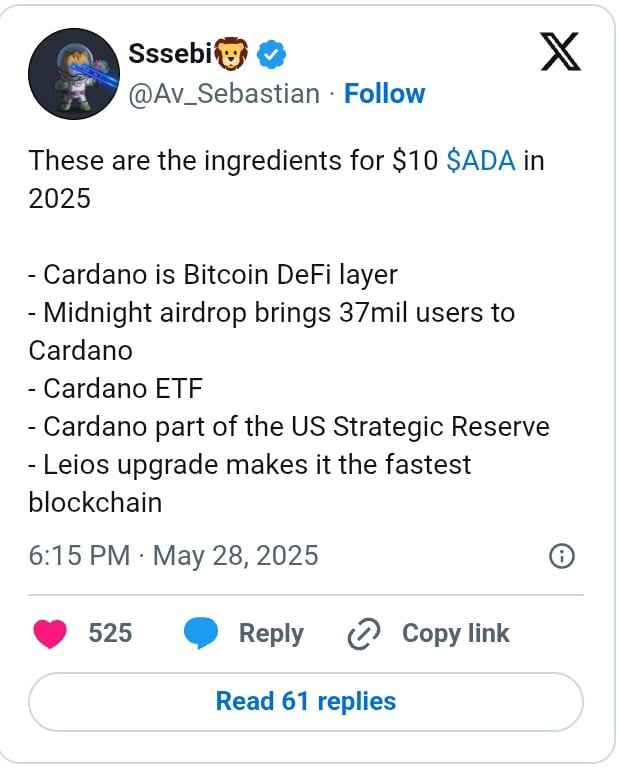Click the Sssebi display name
Screen dimensions: 619x767
[170, 53]
